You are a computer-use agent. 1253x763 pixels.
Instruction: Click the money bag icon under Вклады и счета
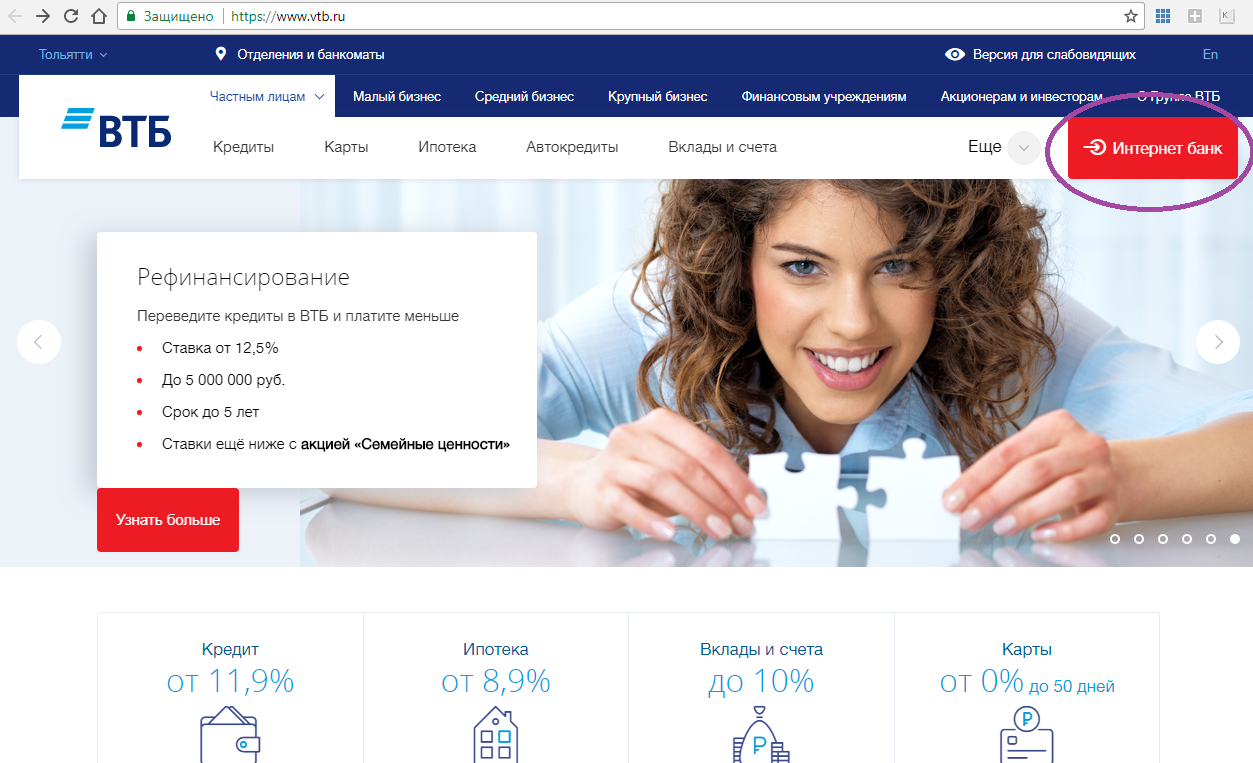[762, 733]
